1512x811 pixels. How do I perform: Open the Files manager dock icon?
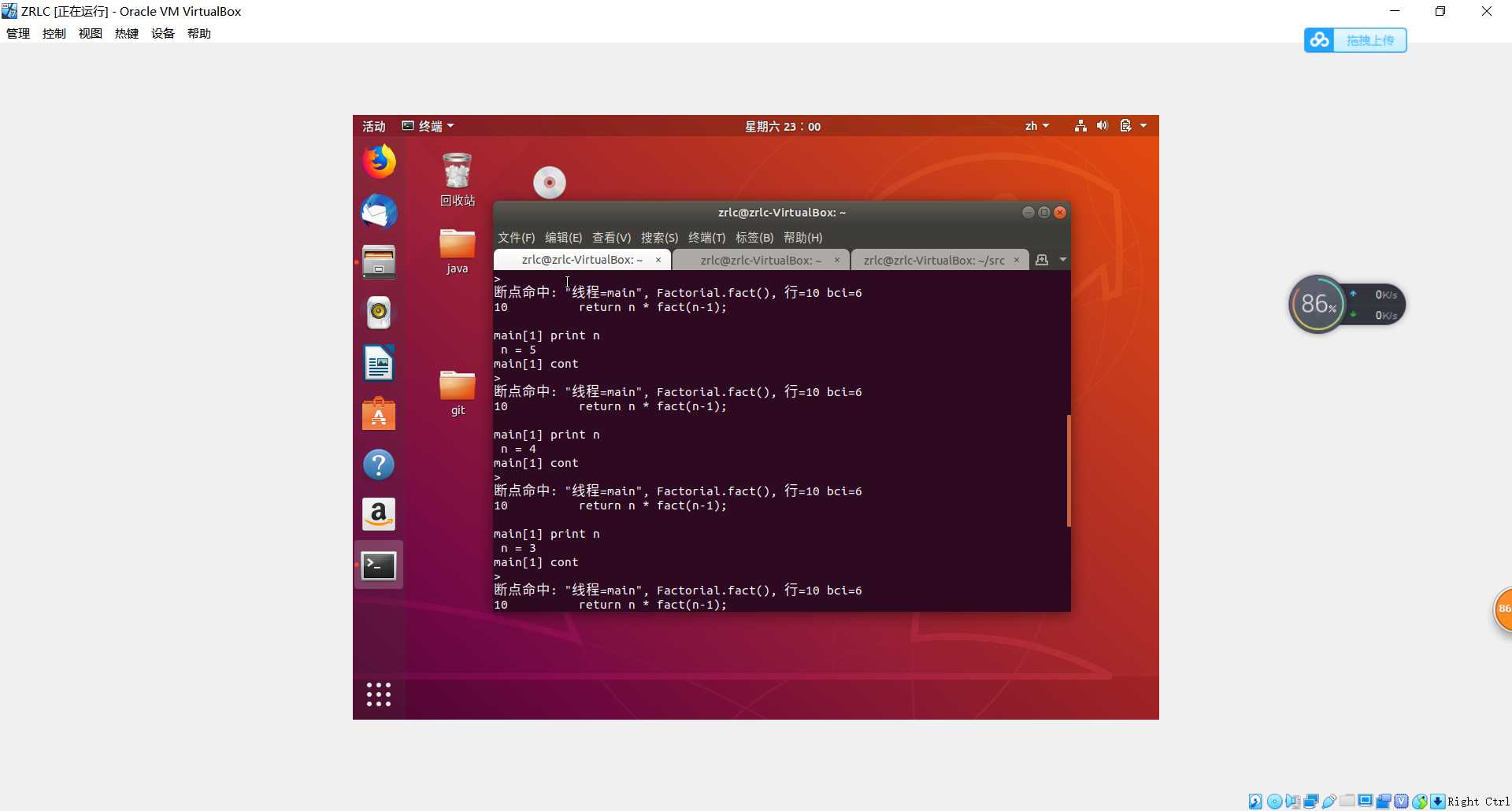click(x=379, y=262)
